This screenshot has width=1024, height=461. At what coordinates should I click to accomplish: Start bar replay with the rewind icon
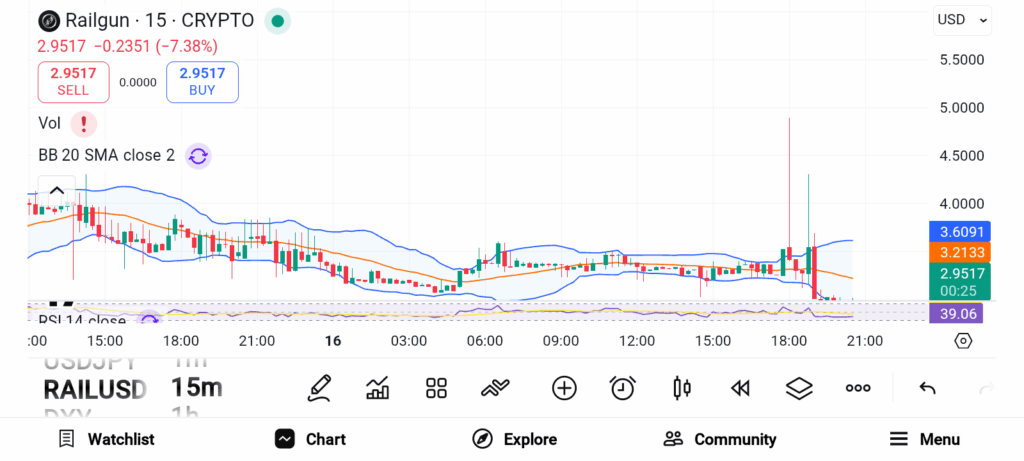(x=740, y=388)
